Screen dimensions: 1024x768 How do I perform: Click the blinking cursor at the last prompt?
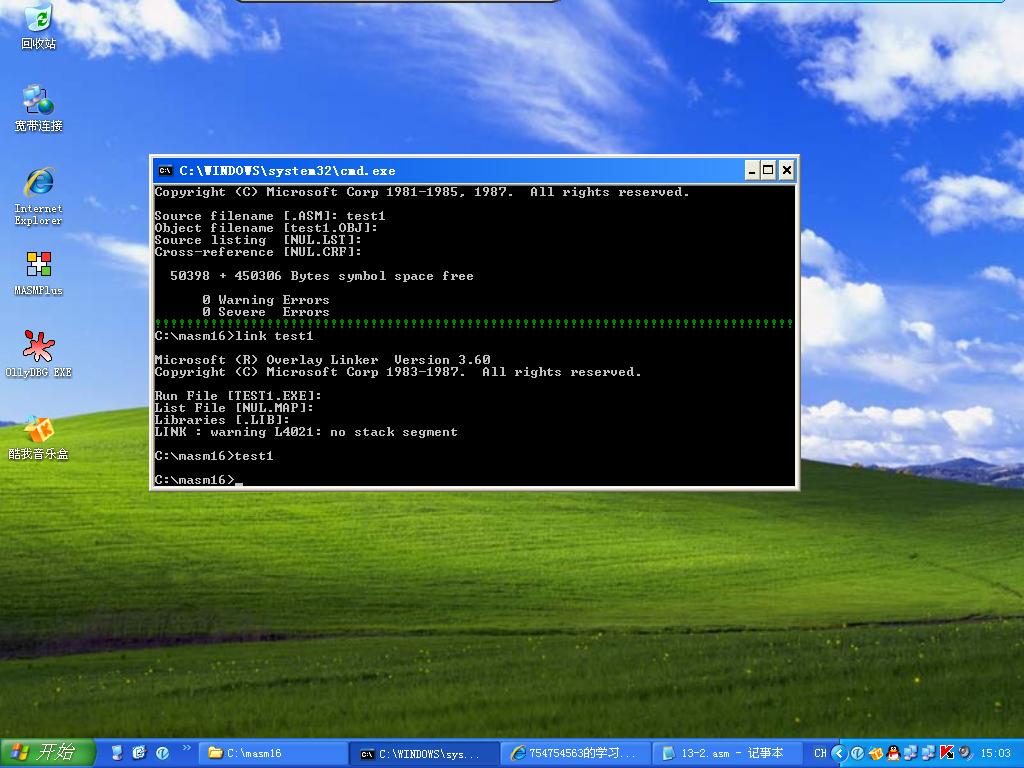(238, 484)
